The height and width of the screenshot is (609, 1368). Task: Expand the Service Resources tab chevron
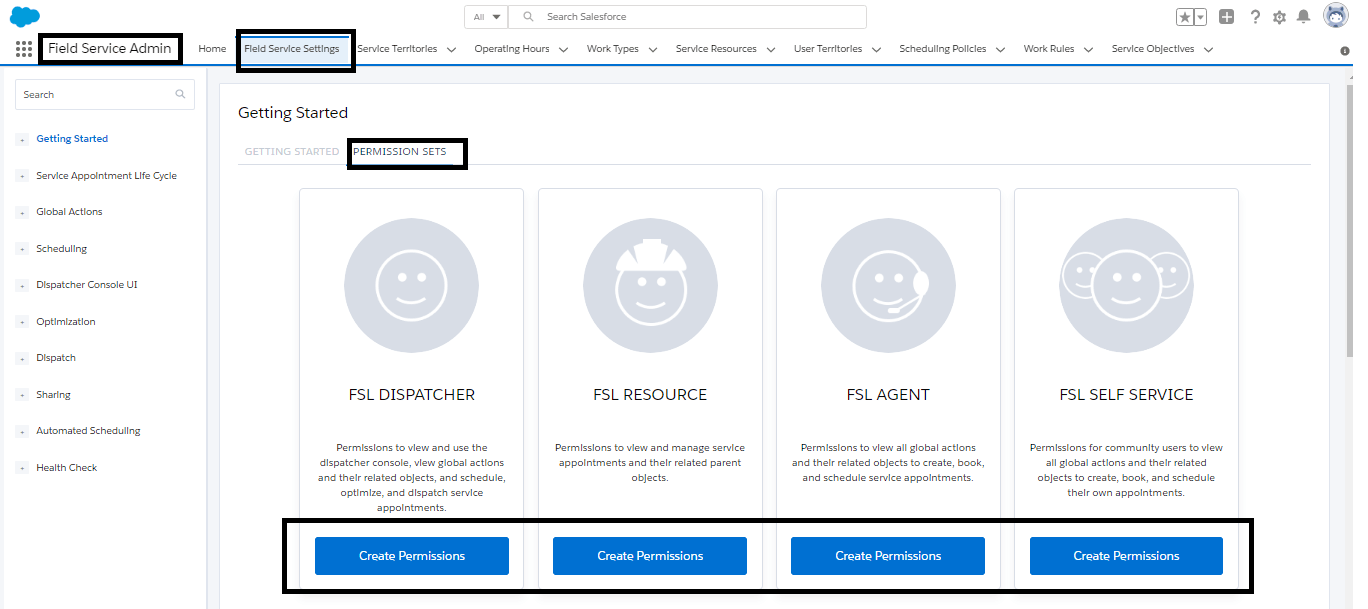[x=771, y=49]
